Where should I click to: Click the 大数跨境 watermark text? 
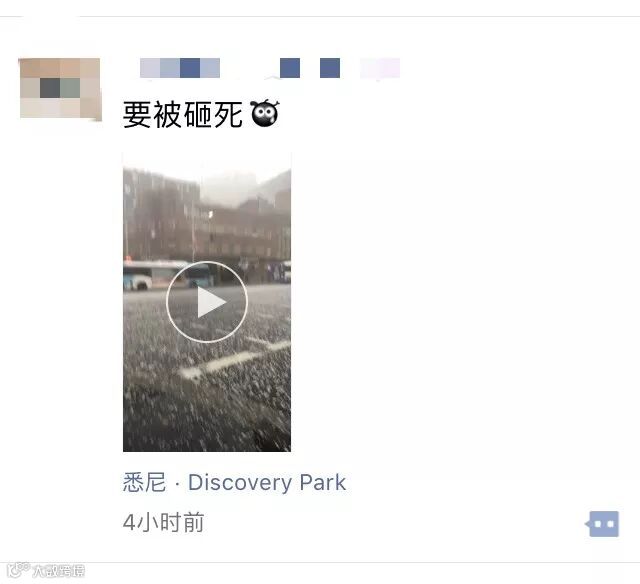point(58,571)
